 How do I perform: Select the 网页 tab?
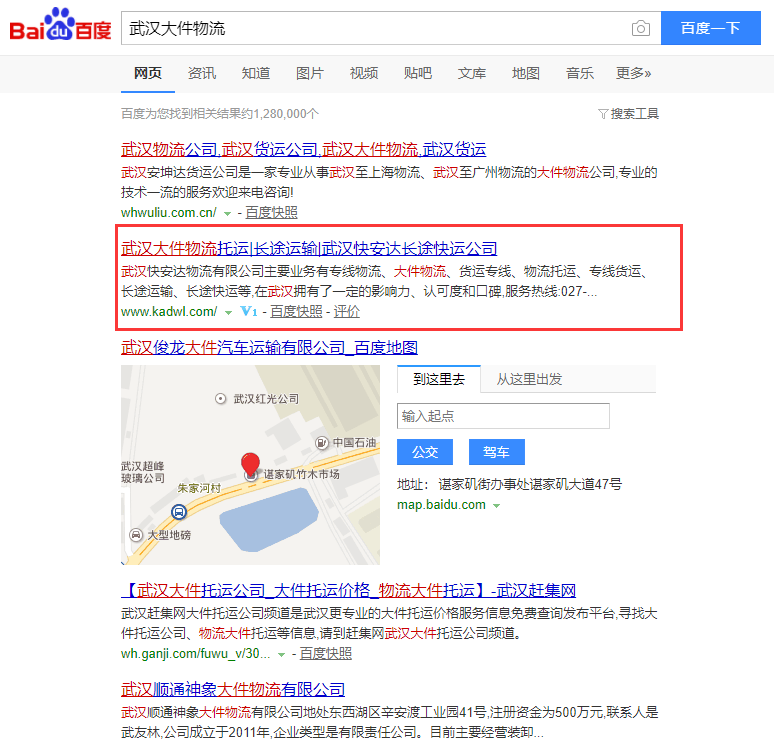point(148,73)
